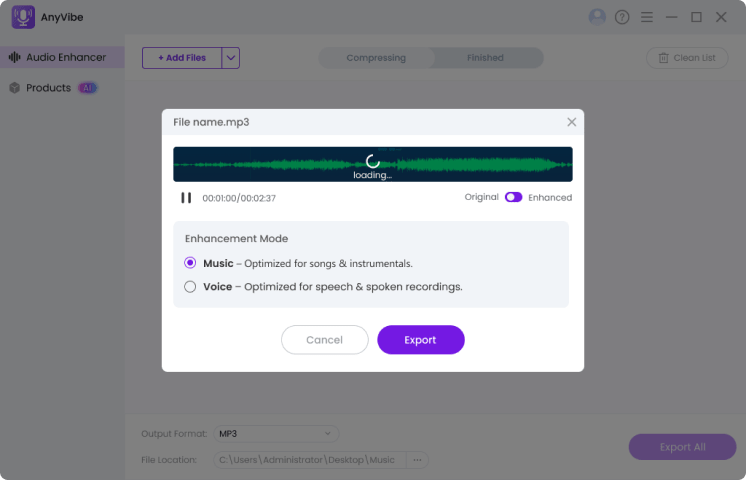
Task: Expand the Add Files dropdown arrow
Action: click(231, 58)
